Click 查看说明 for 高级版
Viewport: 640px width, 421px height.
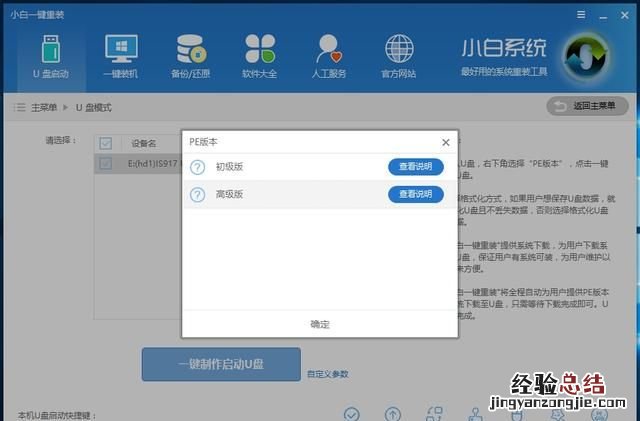tap(416, 194)
